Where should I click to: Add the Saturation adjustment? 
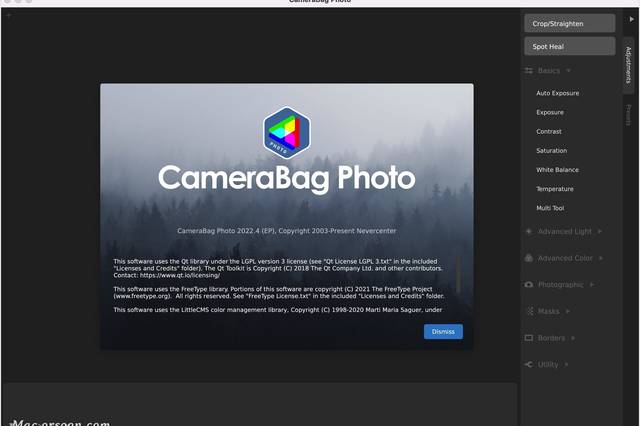551,151
